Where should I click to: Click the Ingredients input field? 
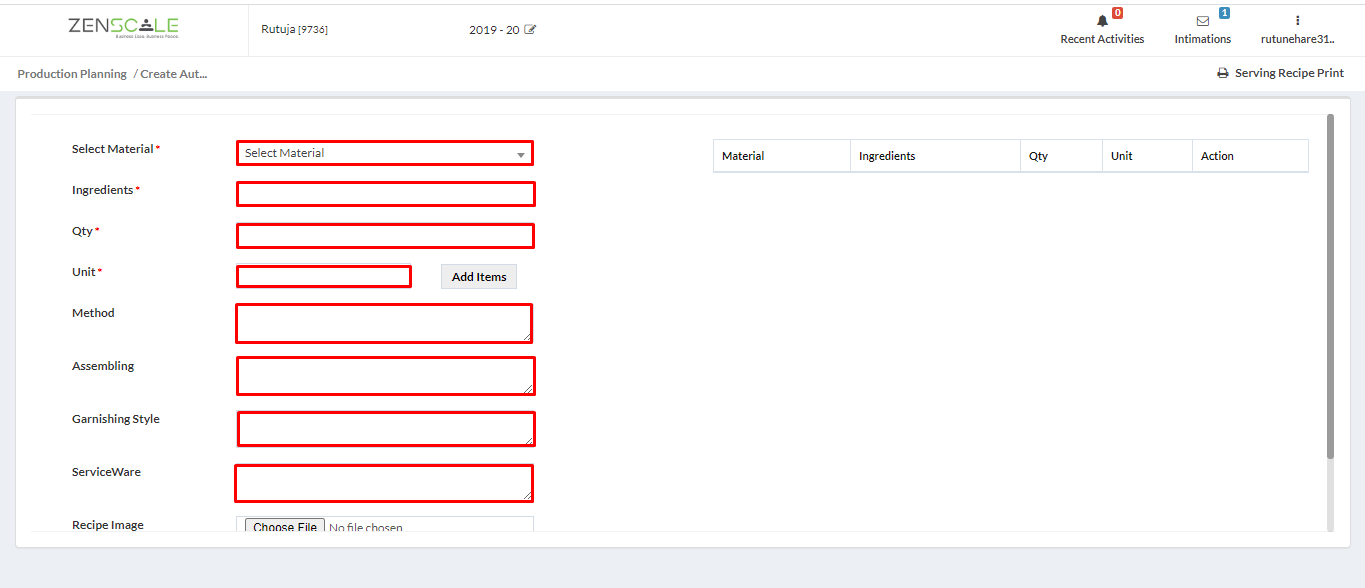point(385,194)
